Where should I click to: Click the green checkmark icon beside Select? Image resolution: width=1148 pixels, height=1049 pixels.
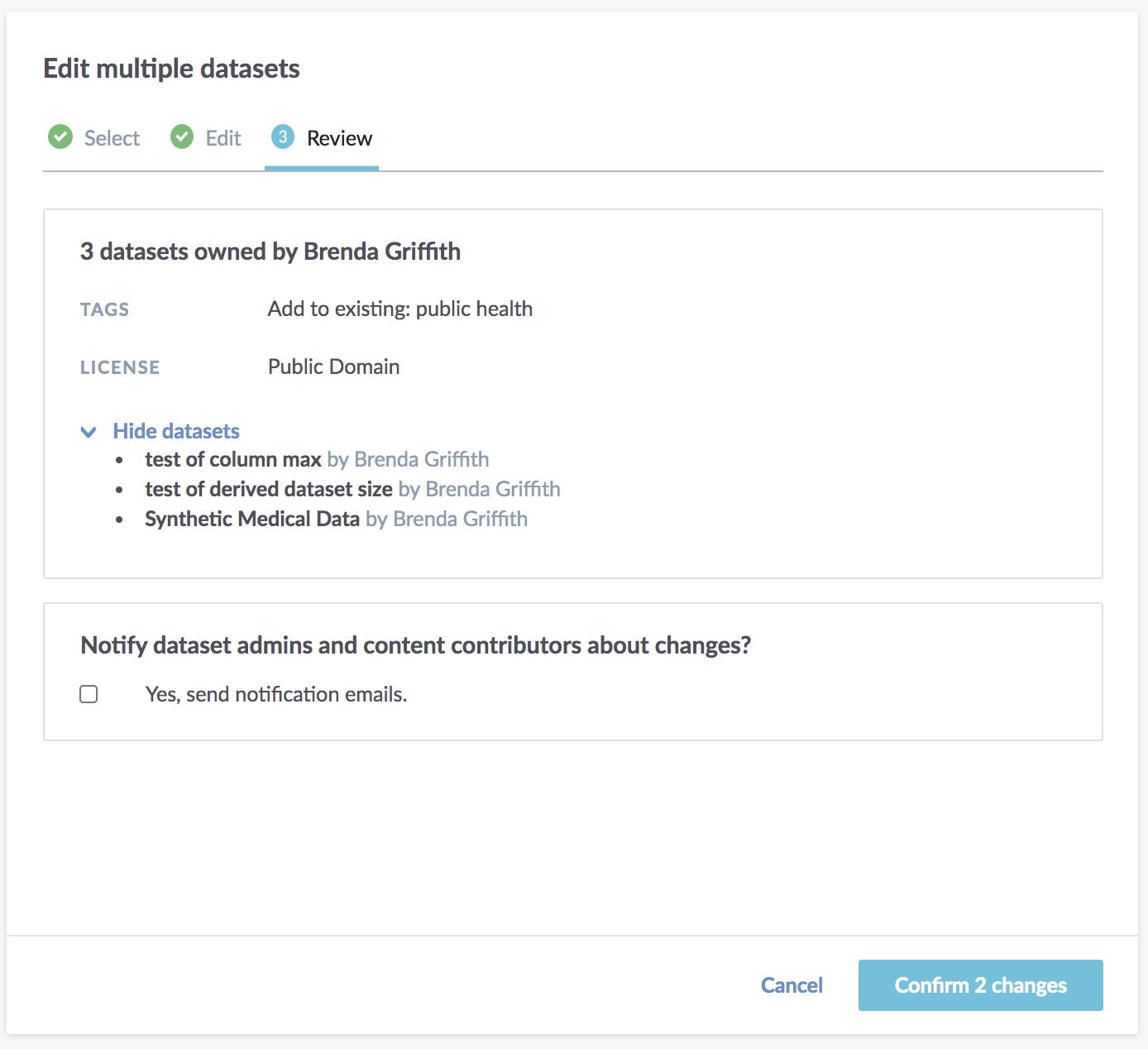pyautogui.click(x=60, y=137)
